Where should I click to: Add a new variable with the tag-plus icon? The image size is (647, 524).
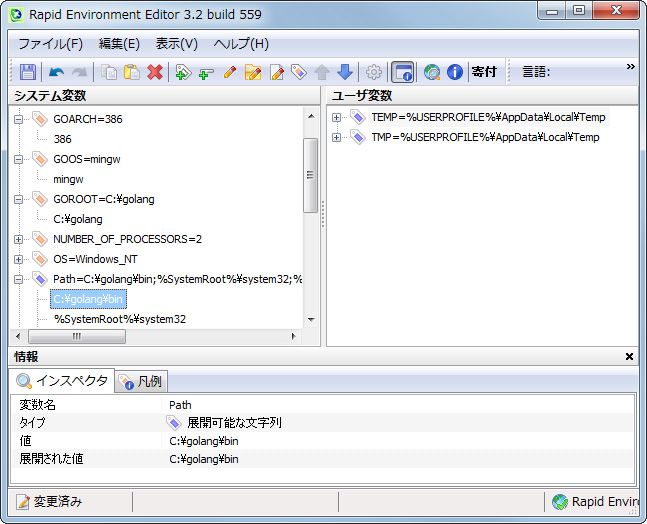click(183, 72)
